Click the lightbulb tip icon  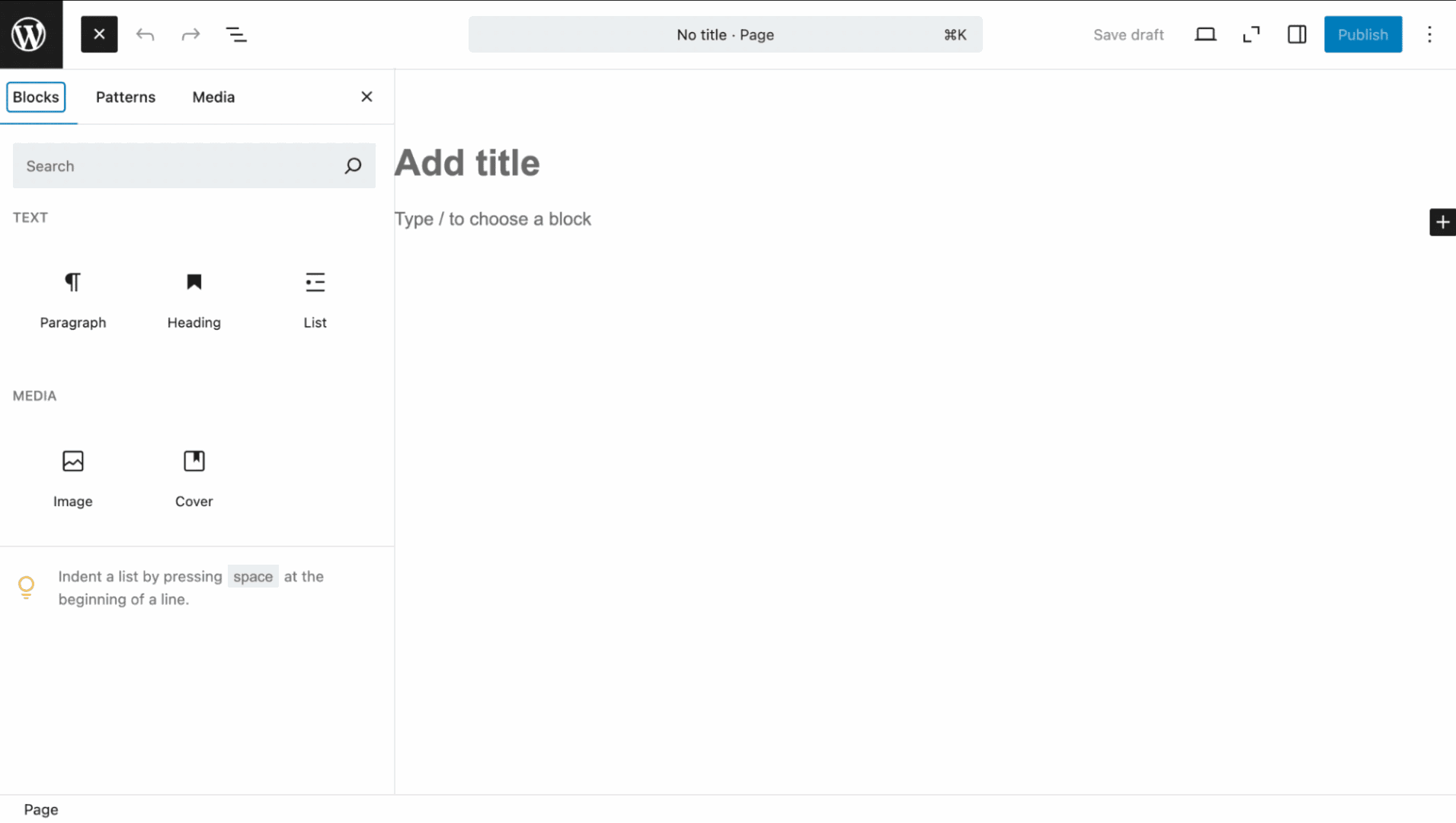[x=26, y=588]
